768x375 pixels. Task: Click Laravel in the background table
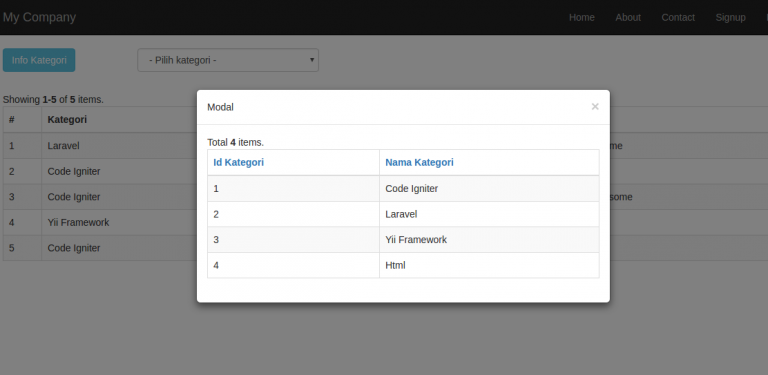click(x=63, y=145)
